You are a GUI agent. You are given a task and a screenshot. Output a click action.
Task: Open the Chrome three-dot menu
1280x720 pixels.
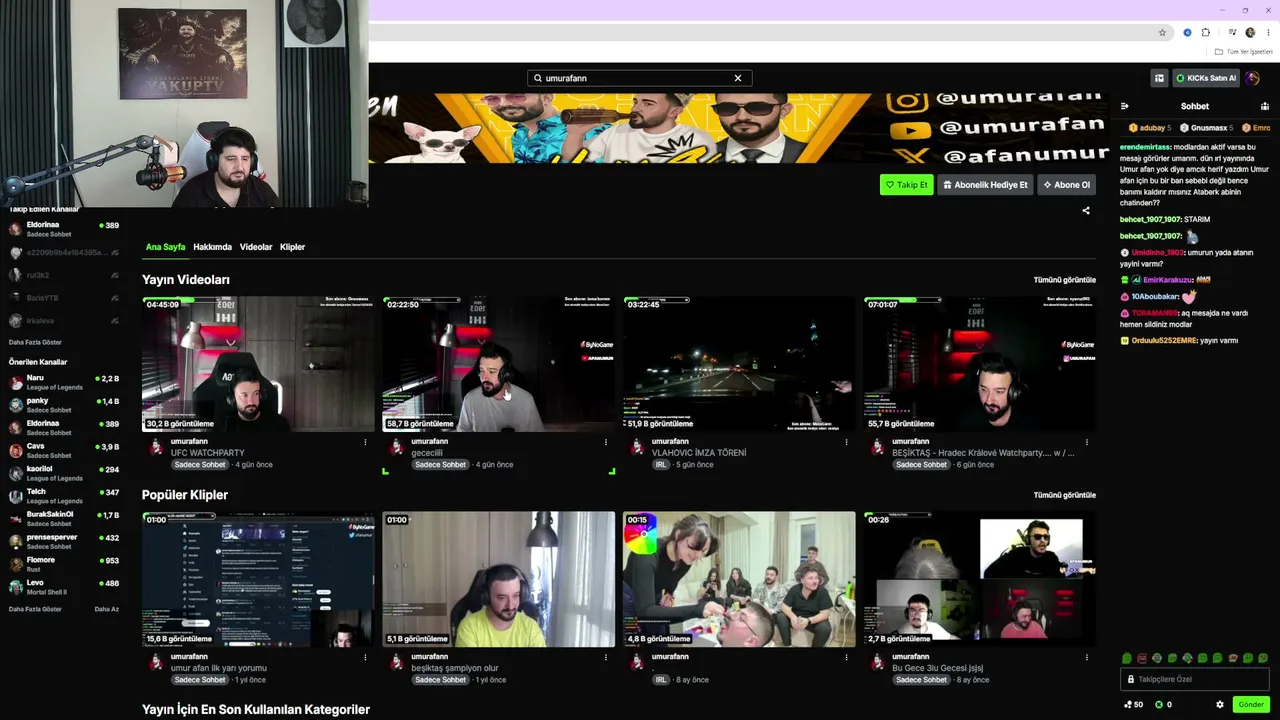pyautogui.click(x=1268, y=32)
